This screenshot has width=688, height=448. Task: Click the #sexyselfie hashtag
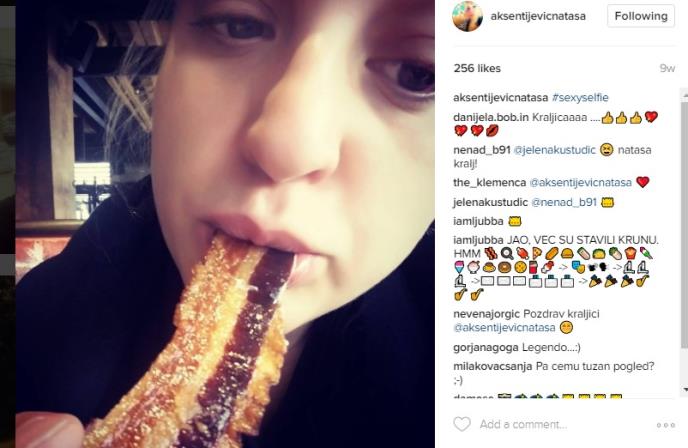[x=580, y=98]
